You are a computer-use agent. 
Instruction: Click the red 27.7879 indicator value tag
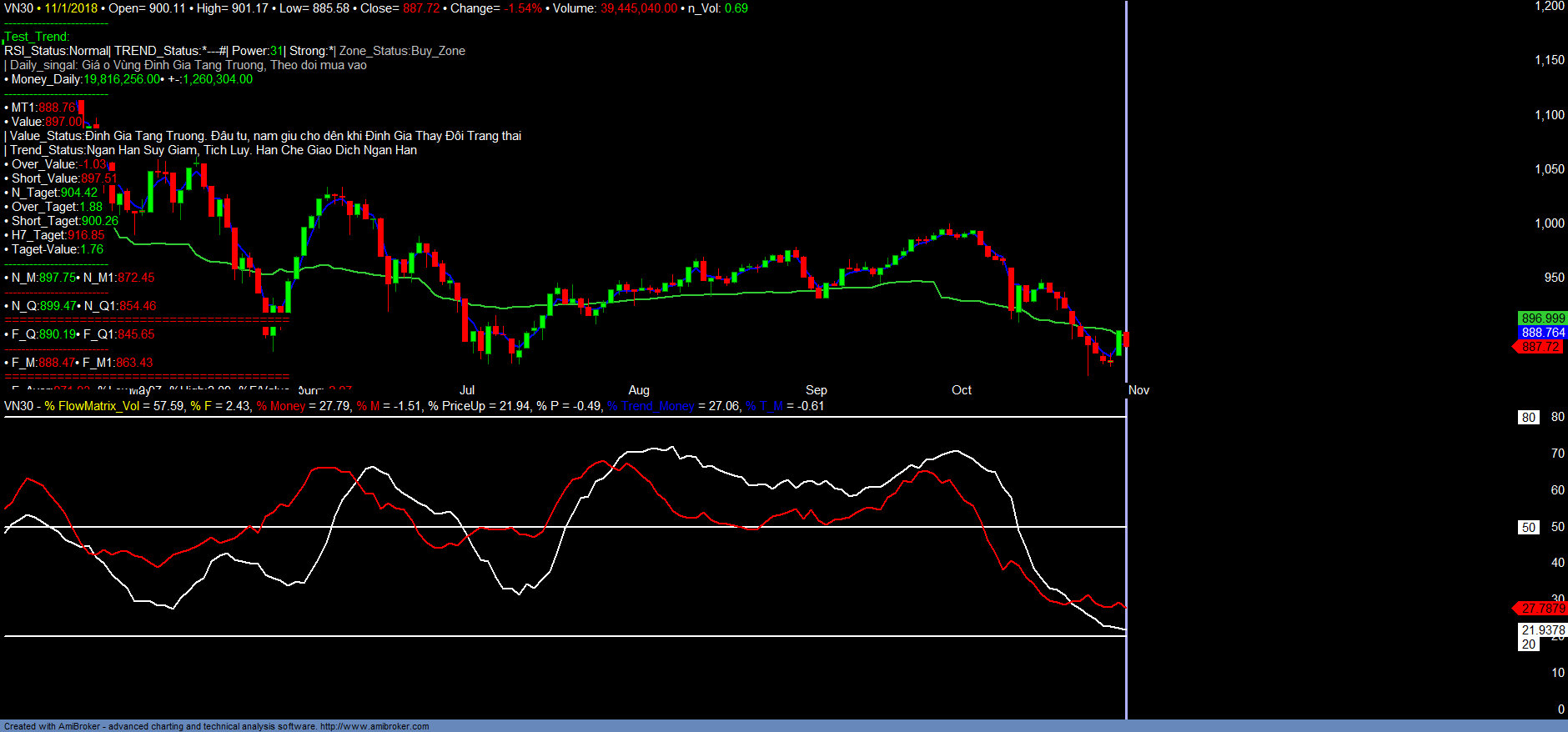1542,609
